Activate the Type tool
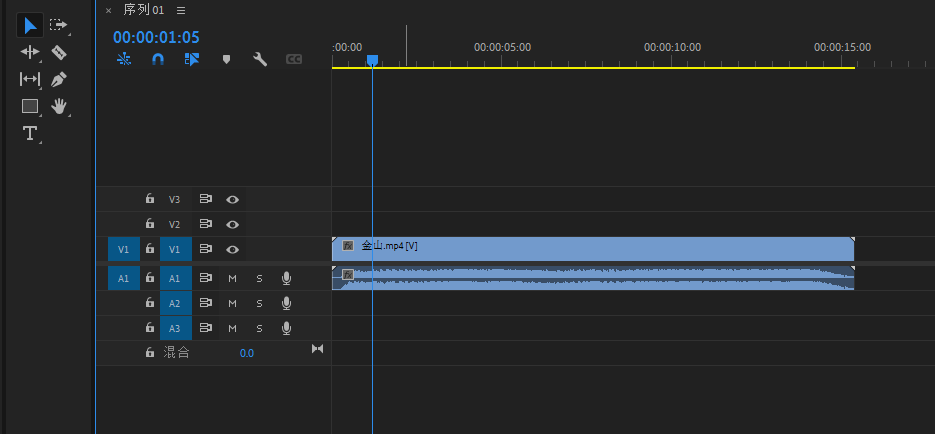Screen dimensions: 935x434 click(x=30, y=133)
